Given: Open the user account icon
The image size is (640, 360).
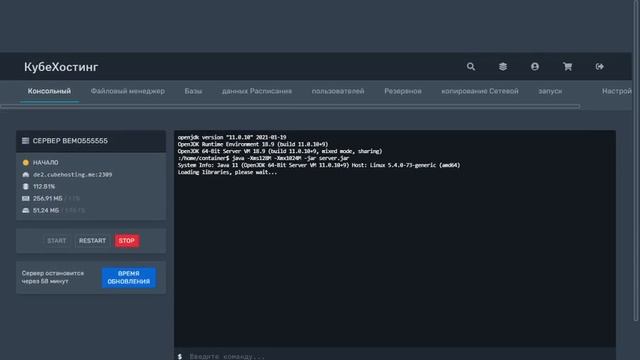Looking at the screenshot, I should pyautogui.click(x=535, y=67).
